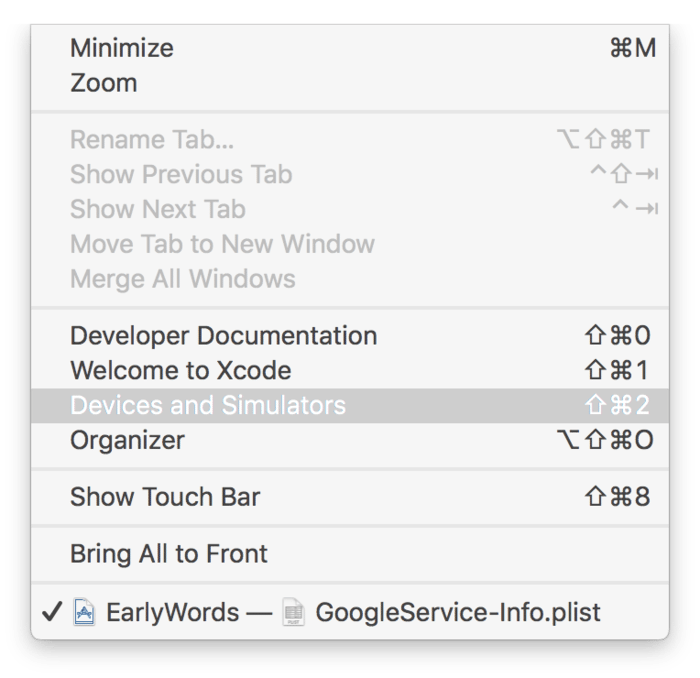Image resolution: width=700 pixels, height=678 pixels.
Task: Click Show Next Tab
Action: (x=158, y=209)
